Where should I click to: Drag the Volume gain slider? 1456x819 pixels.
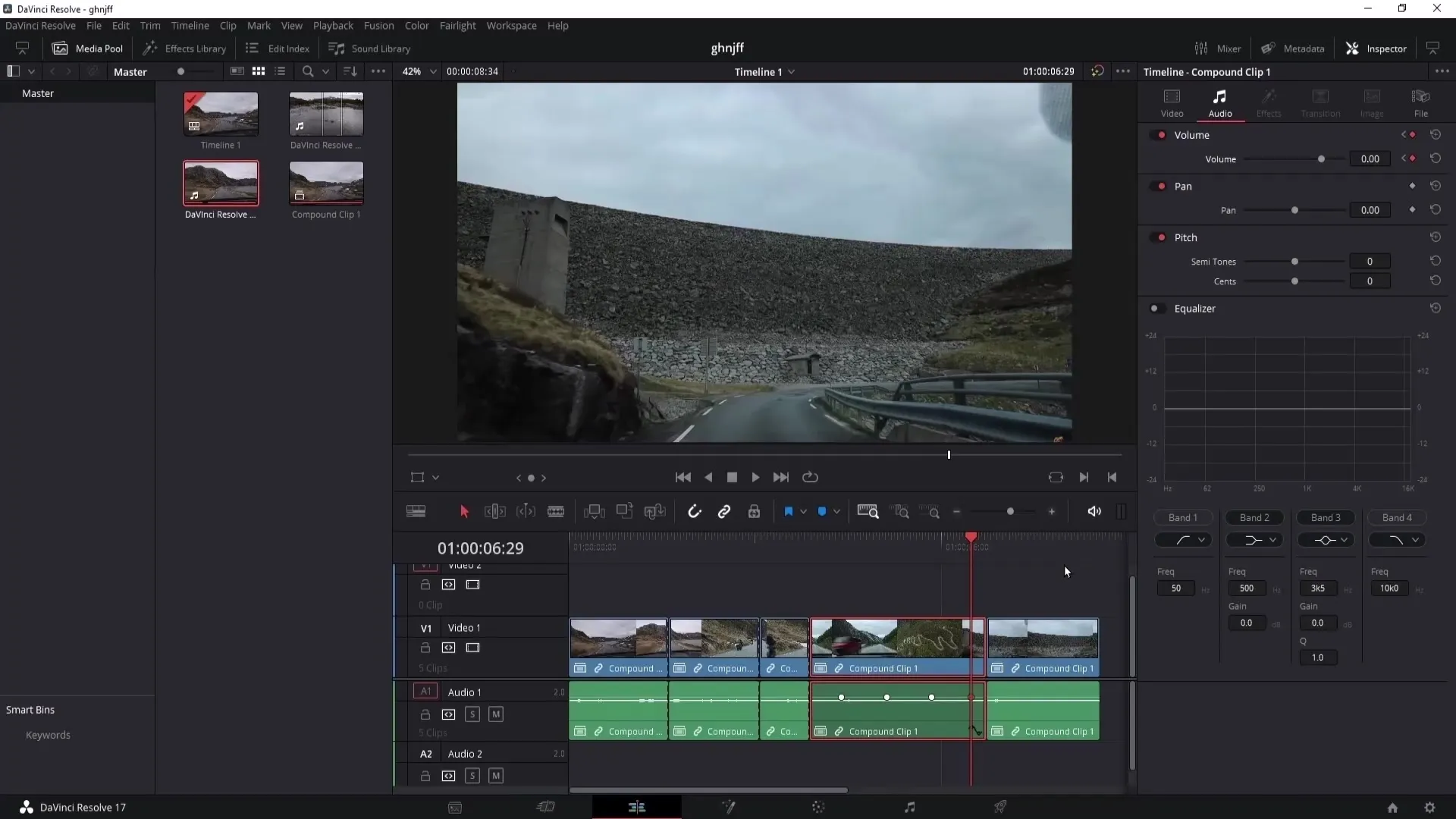pyautogui.click(x=1321, y=159)
